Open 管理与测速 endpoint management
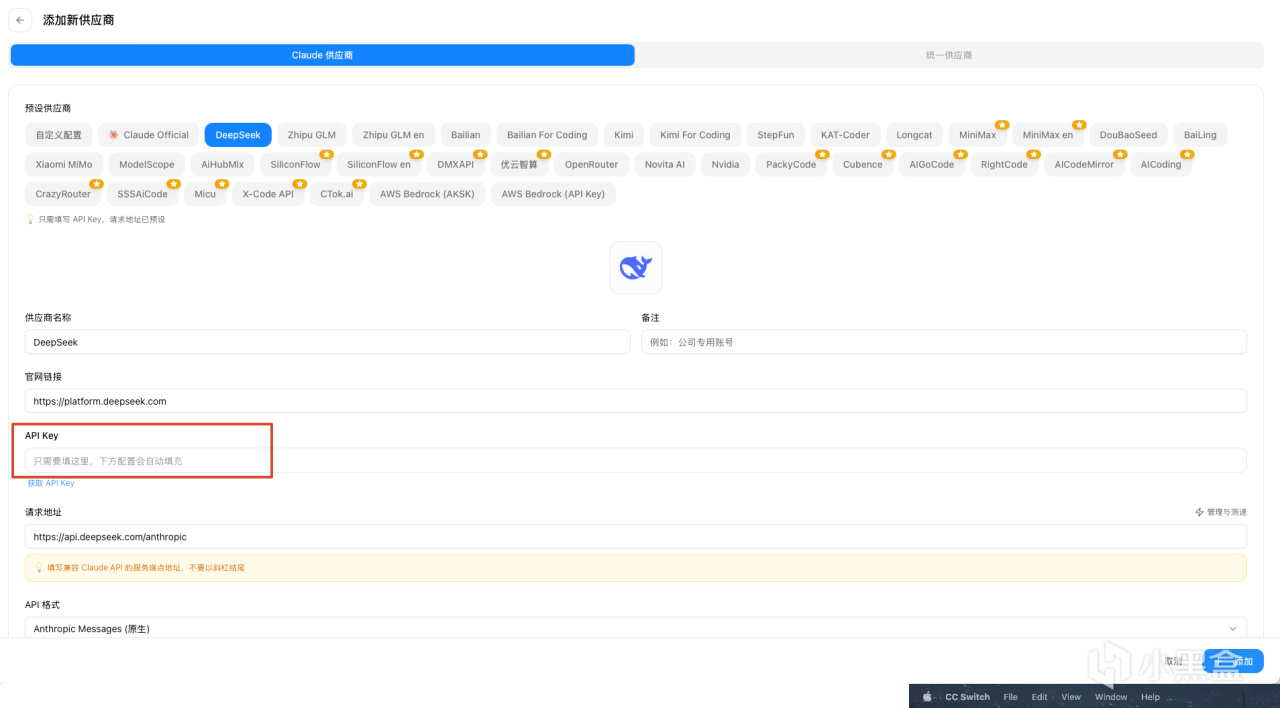This screenshot has height=708, width=1280. coord(1221,512)
